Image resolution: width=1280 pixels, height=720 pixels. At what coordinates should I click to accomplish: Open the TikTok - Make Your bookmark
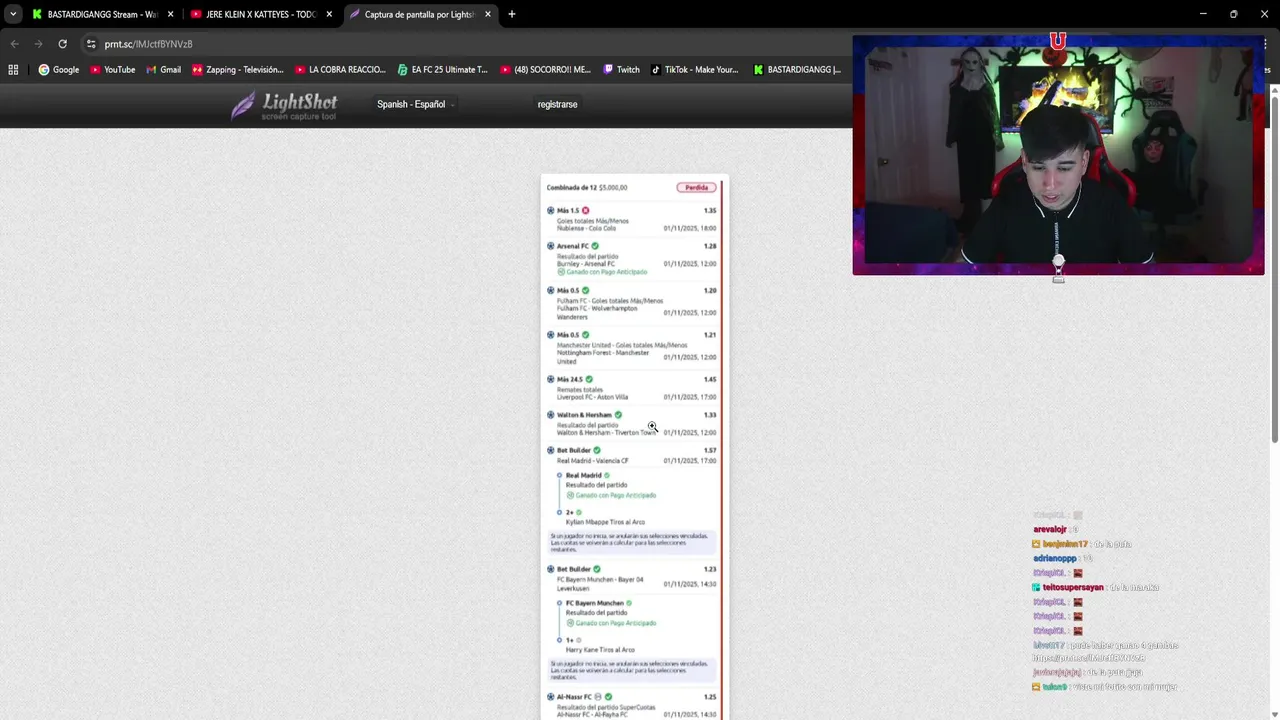pos(694,70)
